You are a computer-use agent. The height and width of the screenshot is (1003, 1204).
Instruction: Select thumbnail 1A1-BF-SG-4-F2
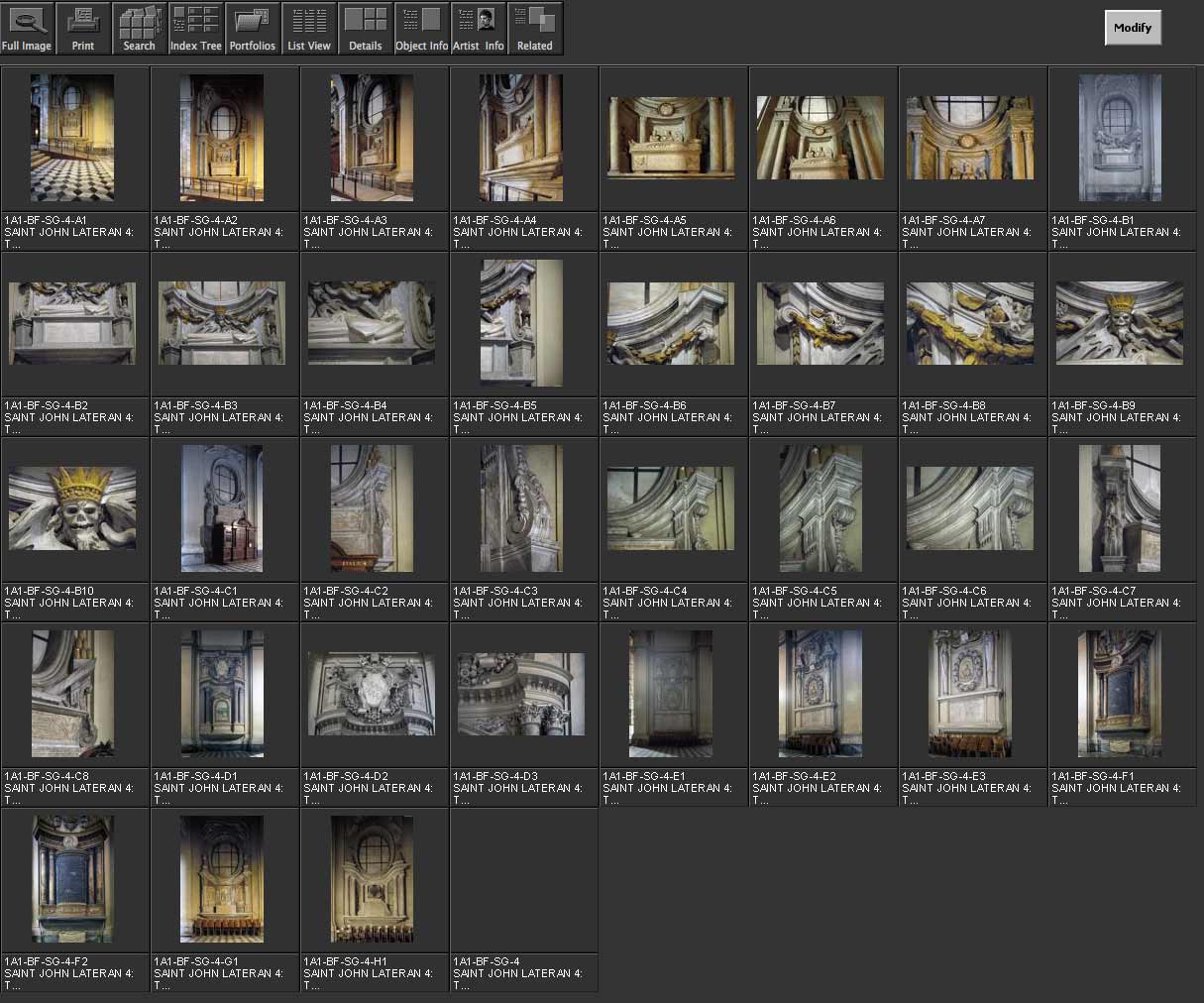(x=72, y=879)
